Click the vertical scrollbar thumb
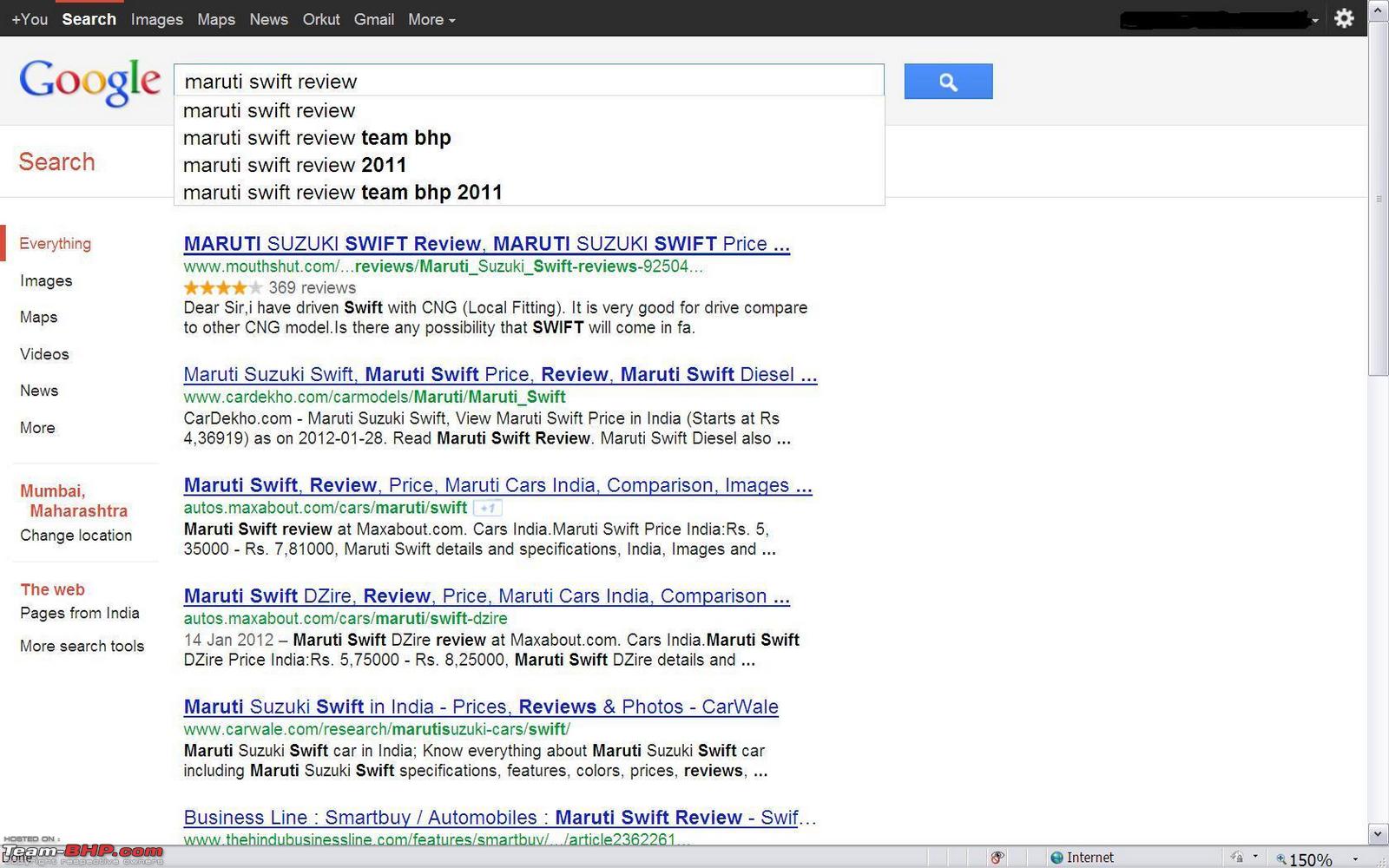Viewport: 1389px width, 868px height. coord(1378,200)
